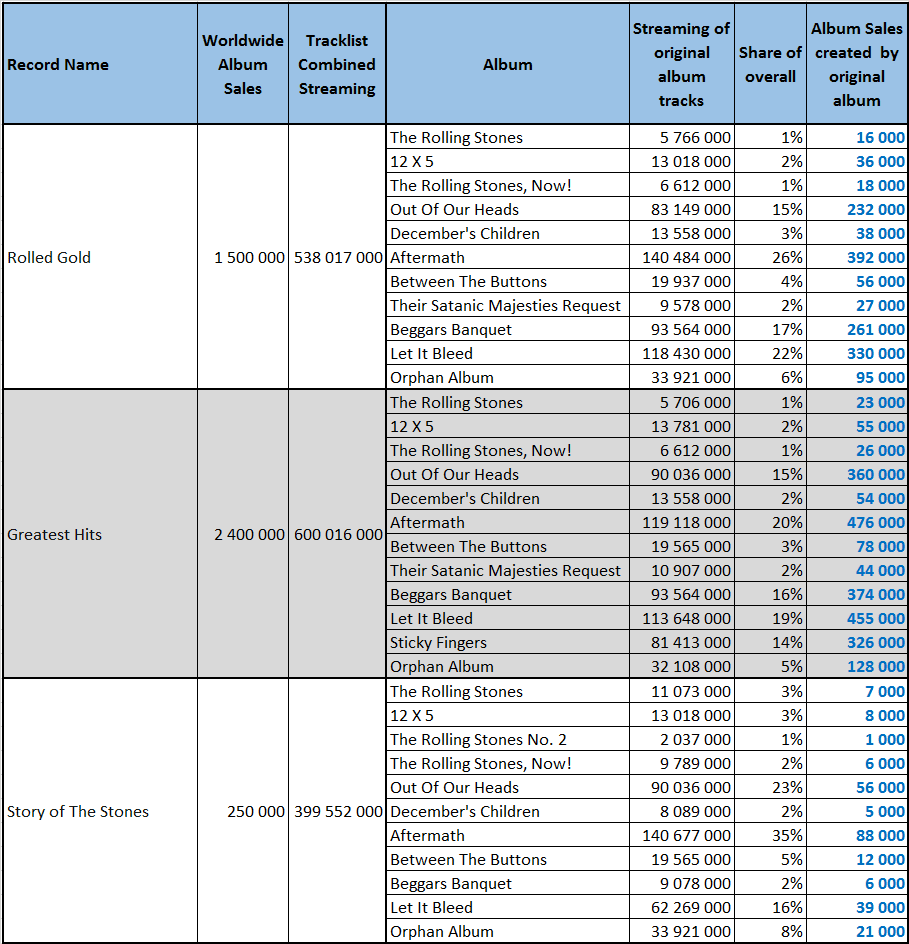Click the 330 000 album sales value

pyautogui.click(x=876, y=353)
